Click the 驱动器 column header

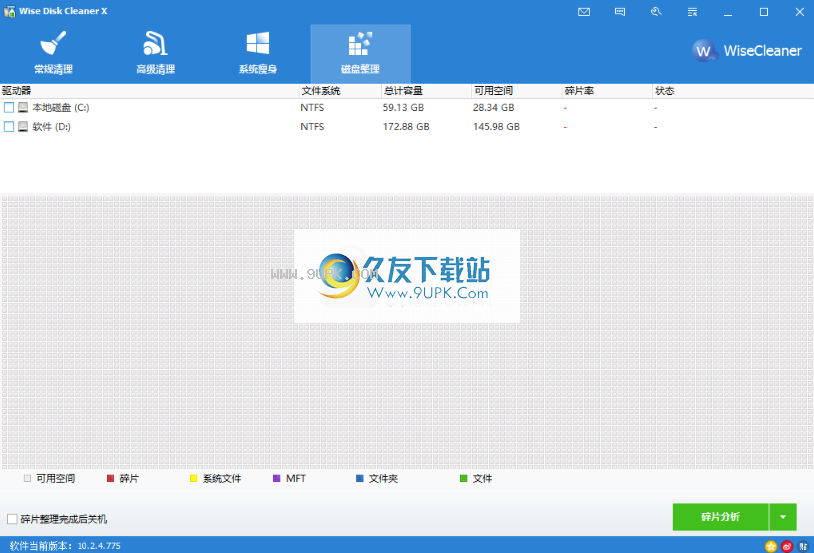click(150, 91)
